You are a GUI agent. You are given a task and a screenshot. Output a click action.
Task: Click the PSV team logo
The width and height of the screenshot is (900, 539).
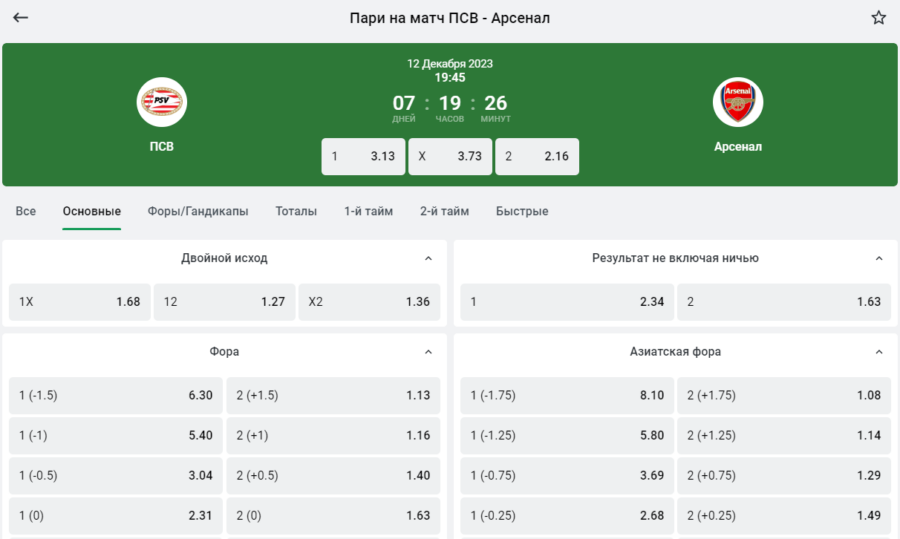click(x=162, y=102)
